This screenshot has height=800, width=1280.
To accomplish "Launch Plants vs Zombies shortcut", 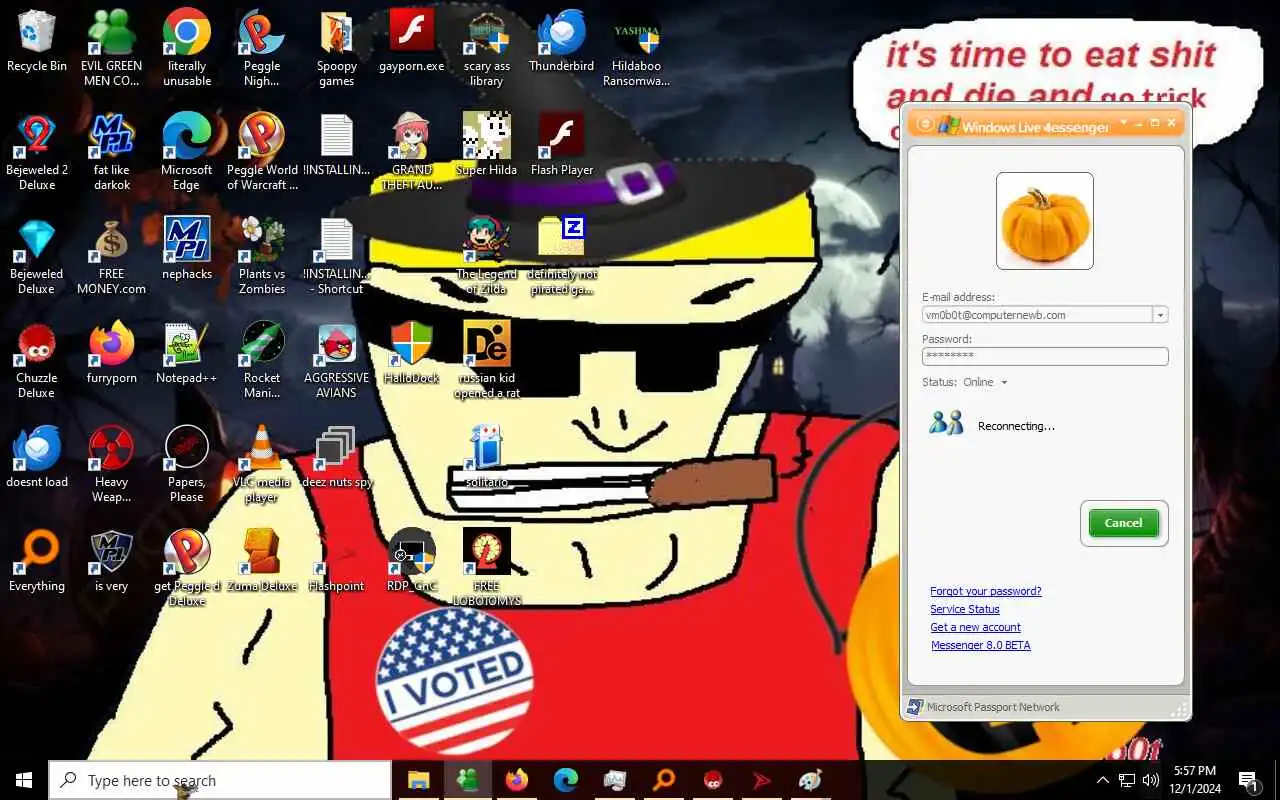I will [x=262, y=256].
